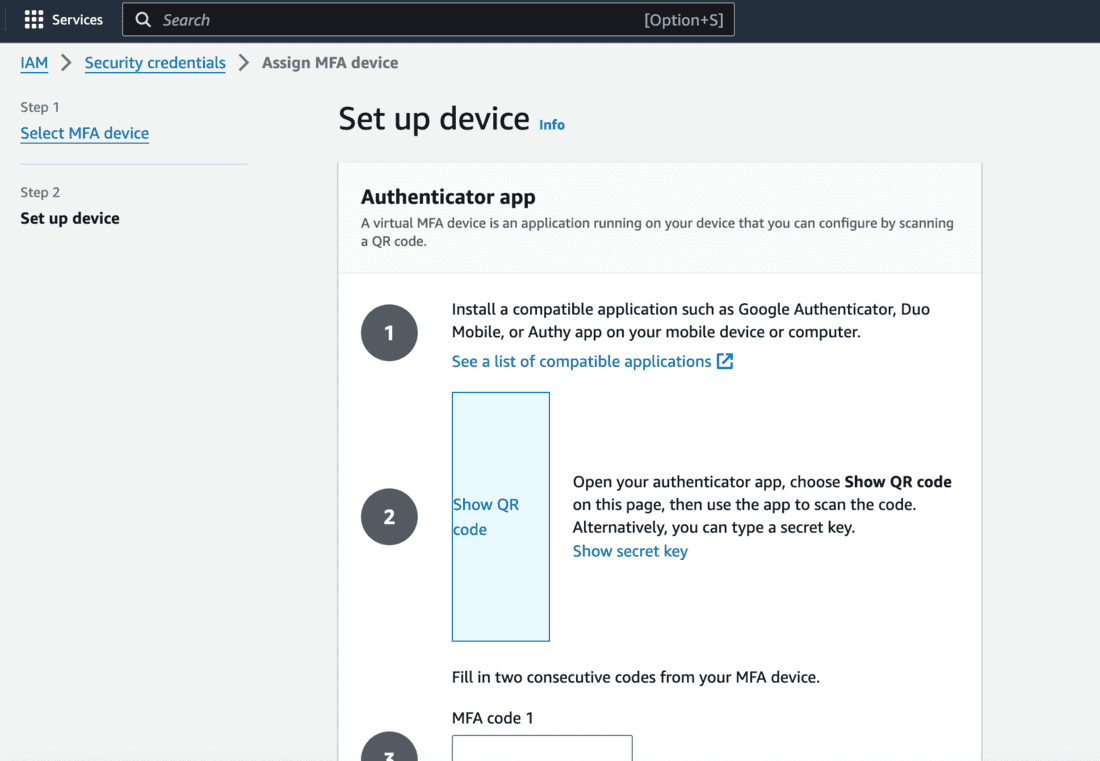Viewport: 1100px width, 761px height.
Task: Click the [Option+S] shortcut hint
Action: (x=683, y=20)
